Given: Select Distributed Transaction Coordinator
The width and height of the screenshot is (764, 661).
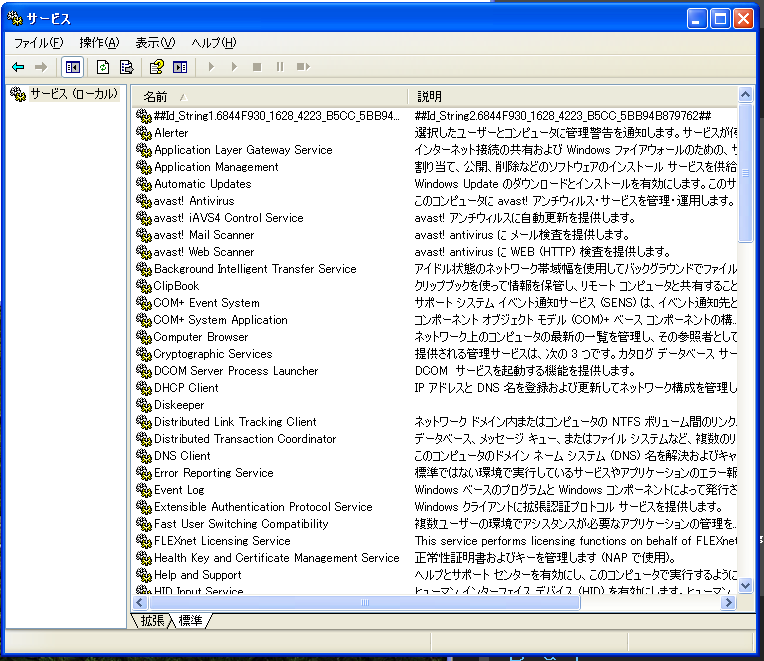Looking at the screenshot, I should (x=245, y=439).
